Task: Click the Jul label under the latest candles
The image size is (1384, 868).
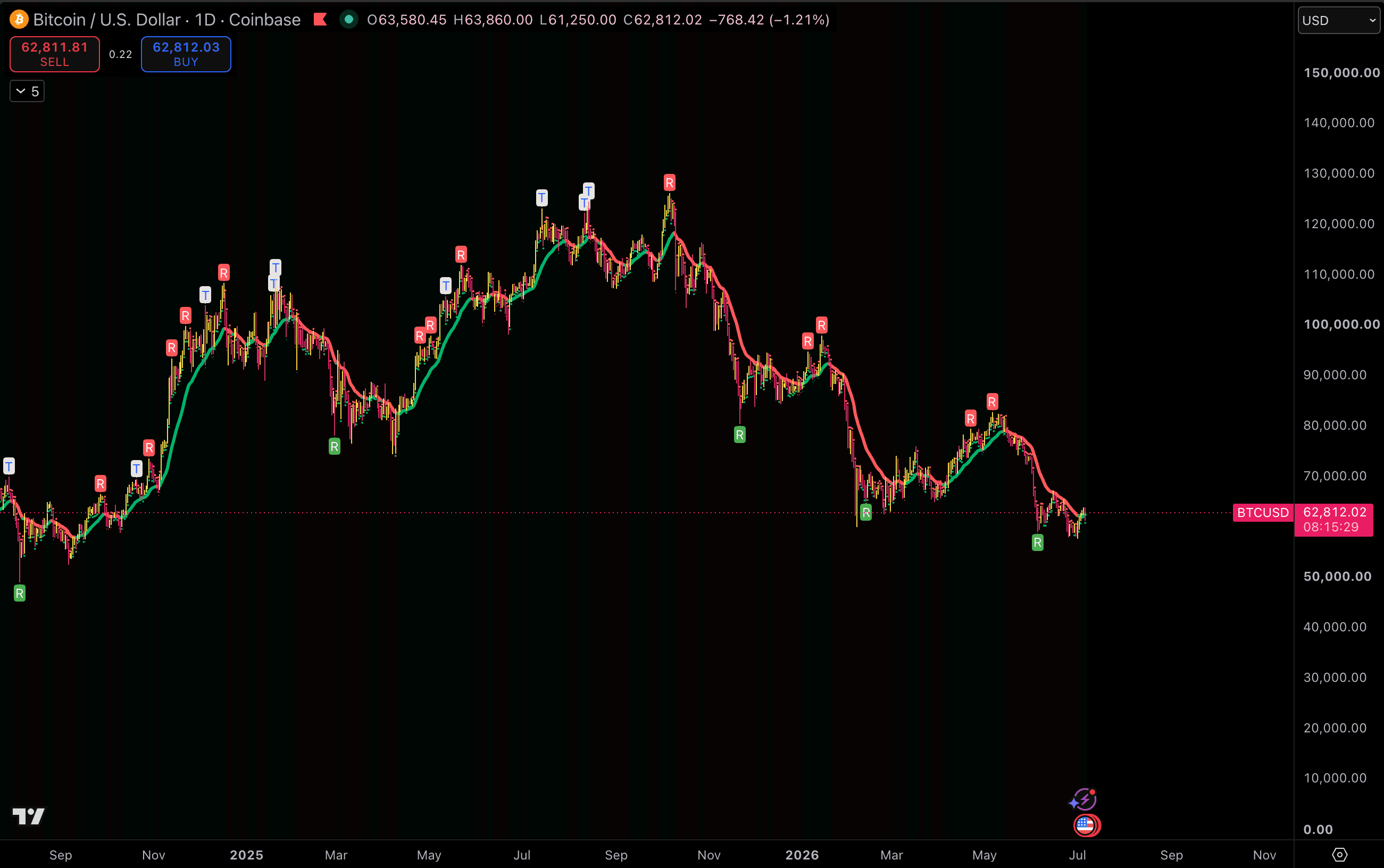Action: click(x=1078, y=855)
